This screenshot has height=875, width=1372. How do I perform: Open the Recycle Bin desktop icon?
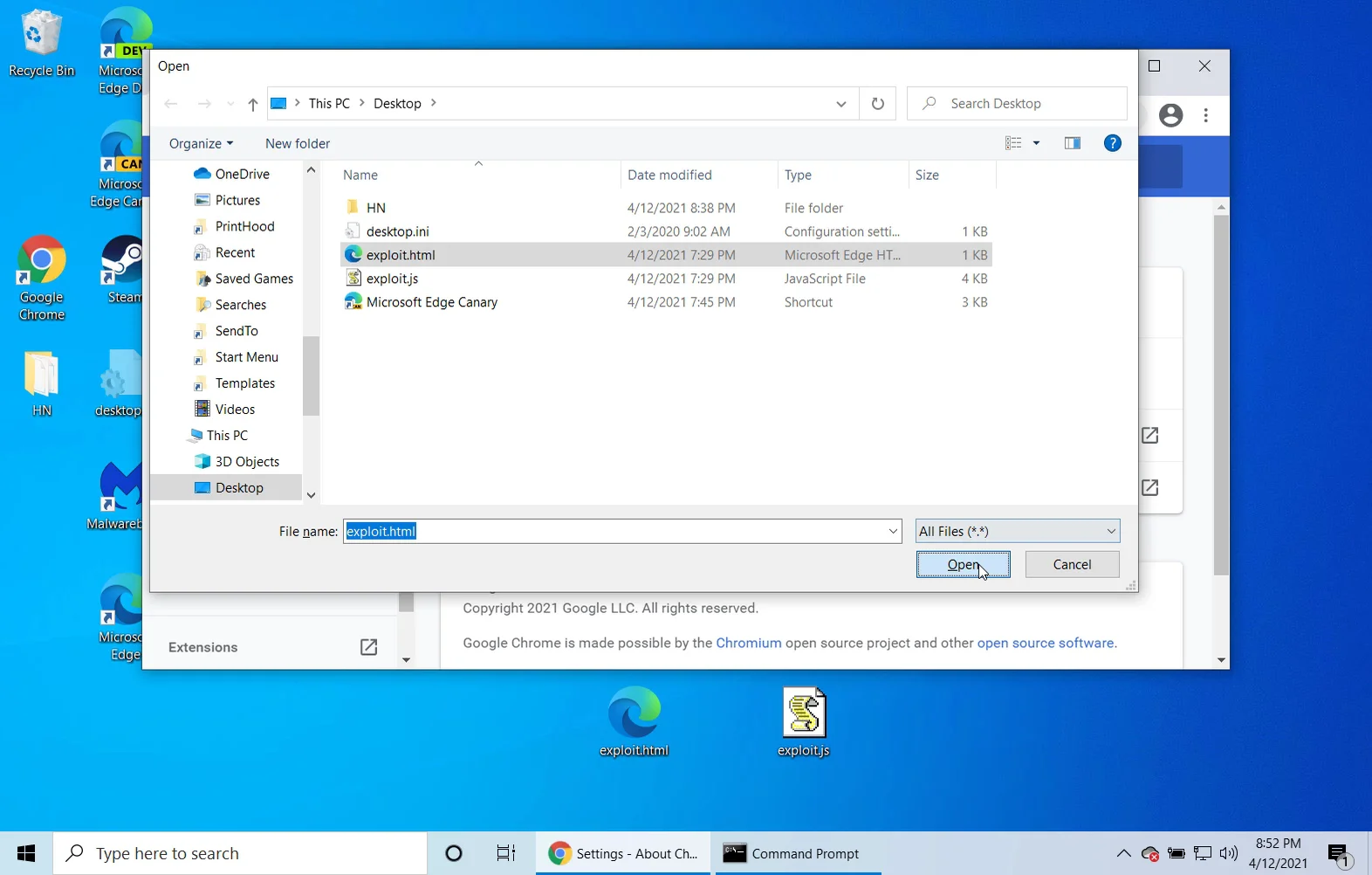(x=41, y=44)
